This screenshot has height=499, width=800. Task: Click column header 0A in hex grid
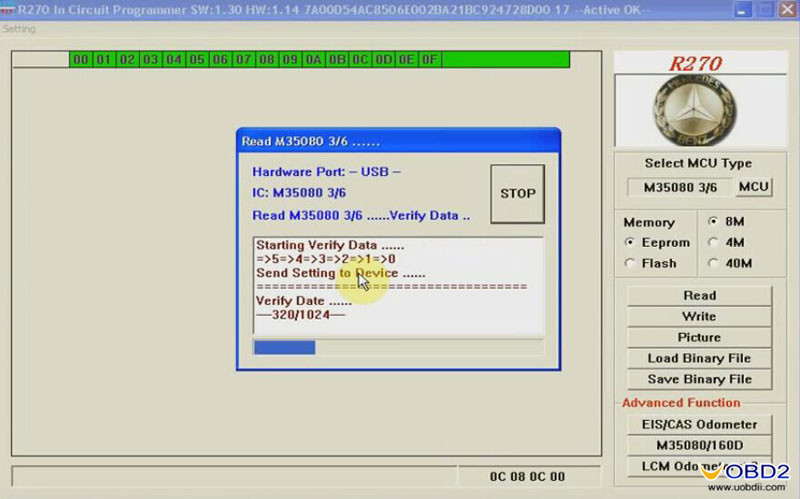pos(313,60)
